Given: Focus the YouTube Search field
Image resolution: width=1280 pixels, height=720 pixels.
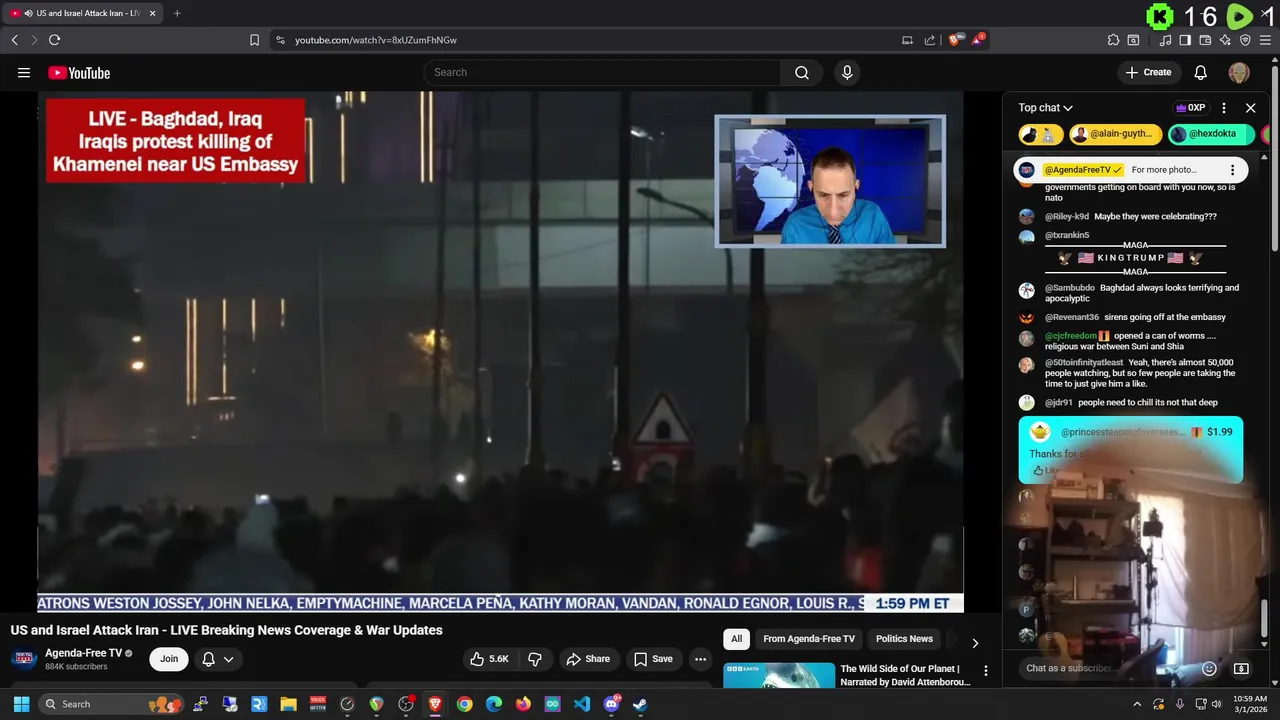Looking at the screenshot, I should pos(603,72).
